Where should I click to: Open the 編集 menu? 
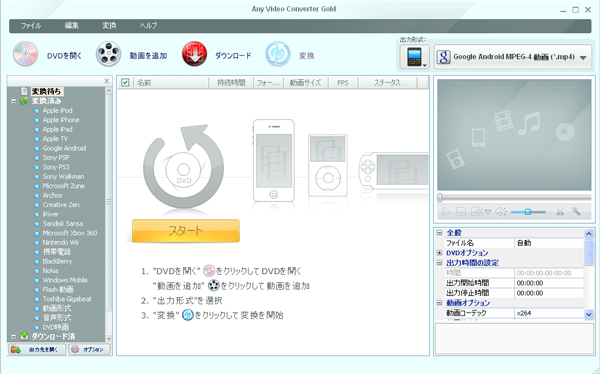tap(72, 26)
